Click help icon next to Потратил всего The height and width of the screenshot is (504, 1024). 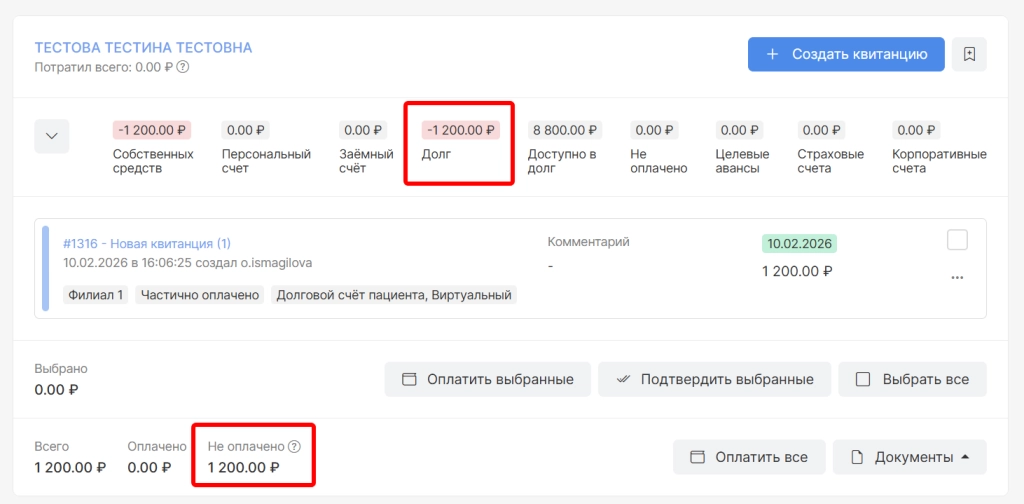183,68
